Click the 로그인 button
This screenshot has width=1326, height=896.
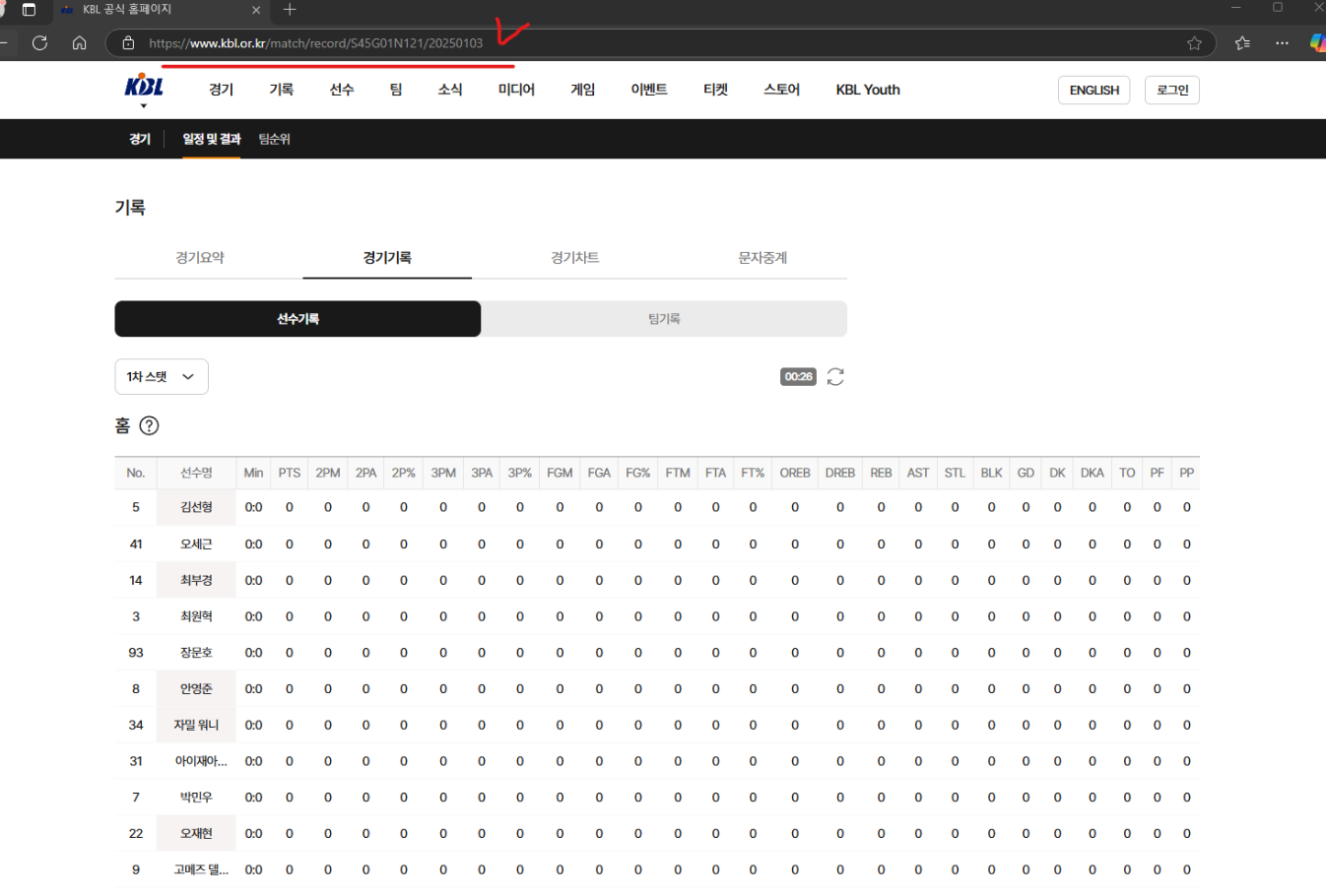[1172, 90]
